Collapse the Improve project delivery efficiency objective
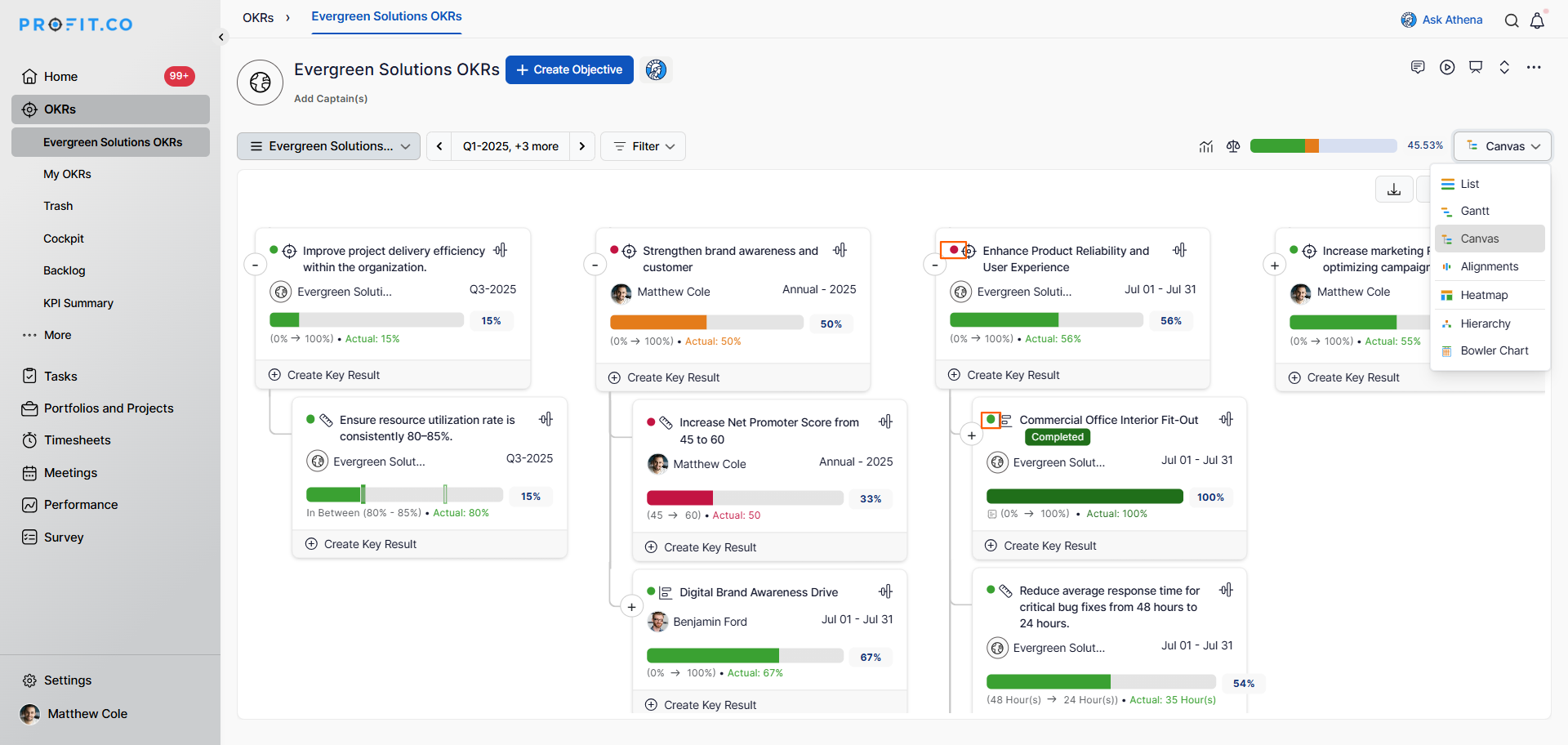 [255, 265]
